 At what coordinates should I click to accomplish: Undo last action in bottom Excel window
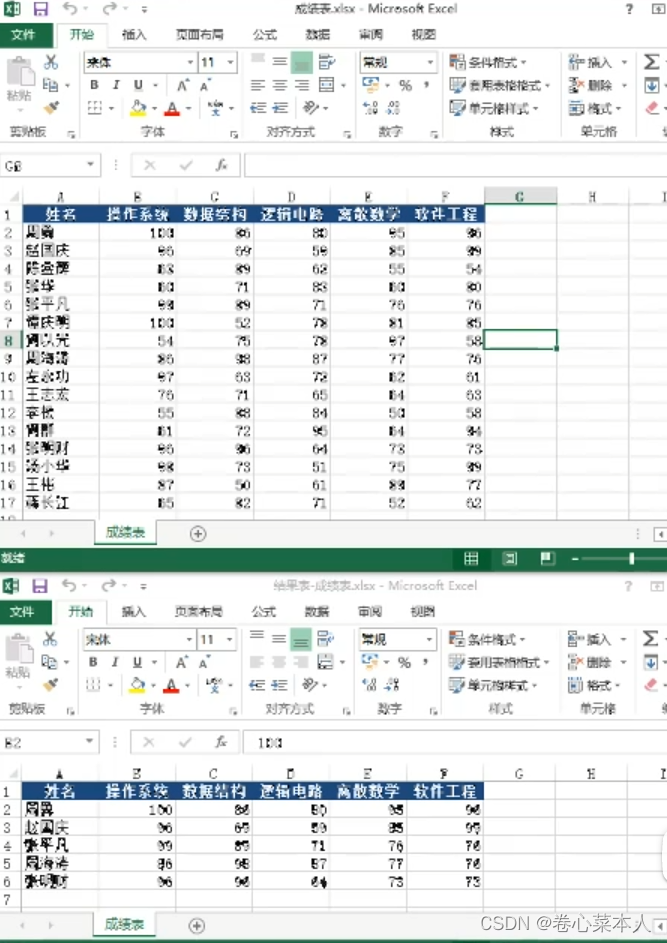pyautogui.click(x=69, y=585)
